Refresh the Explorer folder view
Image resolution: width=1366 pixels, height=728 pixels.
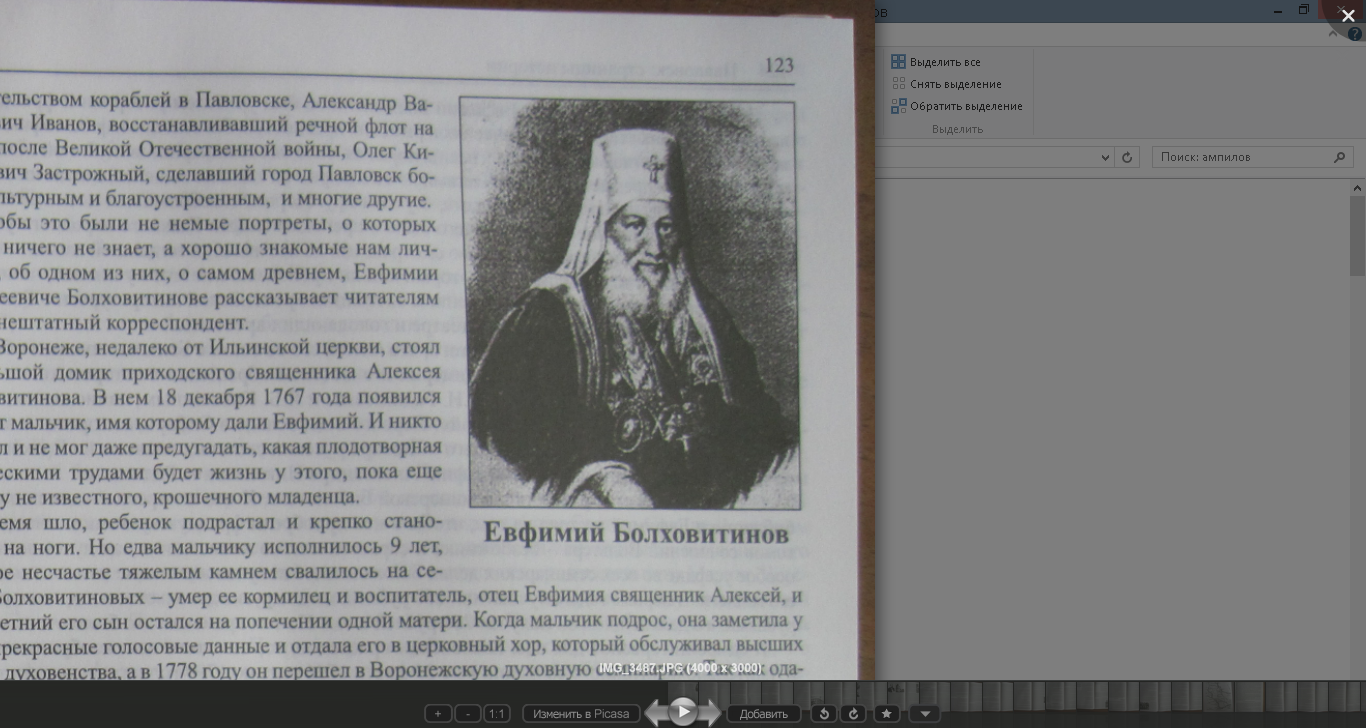1127,157
